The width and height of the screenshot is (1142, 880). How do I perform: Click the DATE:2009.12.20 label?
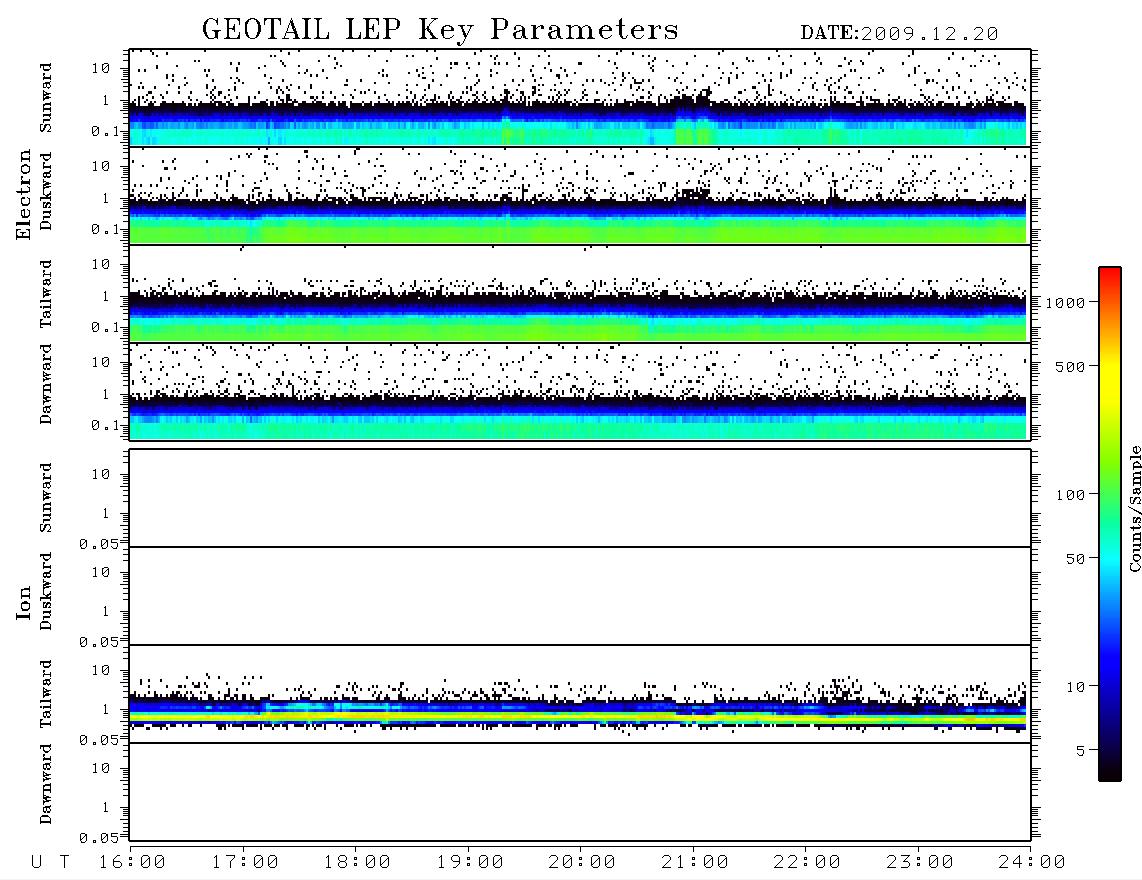coord(899,34)
